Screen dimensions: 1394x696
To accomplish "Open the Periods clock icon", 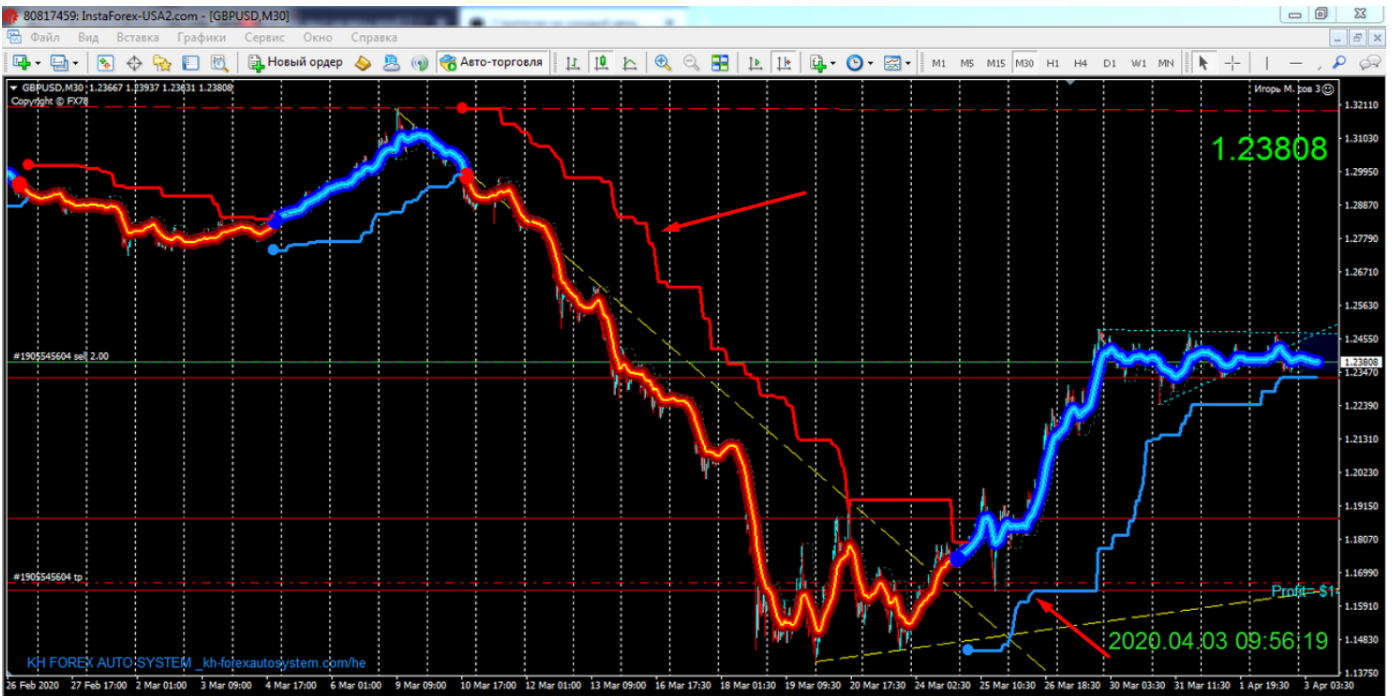I will 855,62.
